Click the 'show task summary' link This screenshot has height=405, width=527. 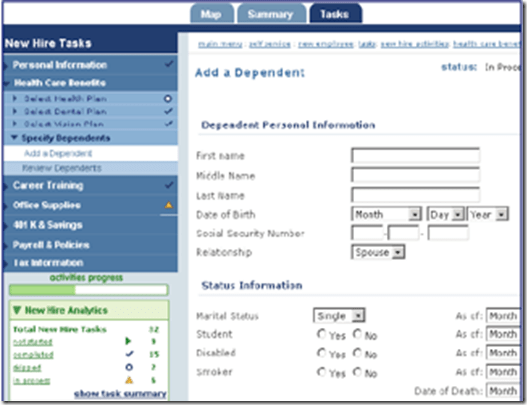120,394
